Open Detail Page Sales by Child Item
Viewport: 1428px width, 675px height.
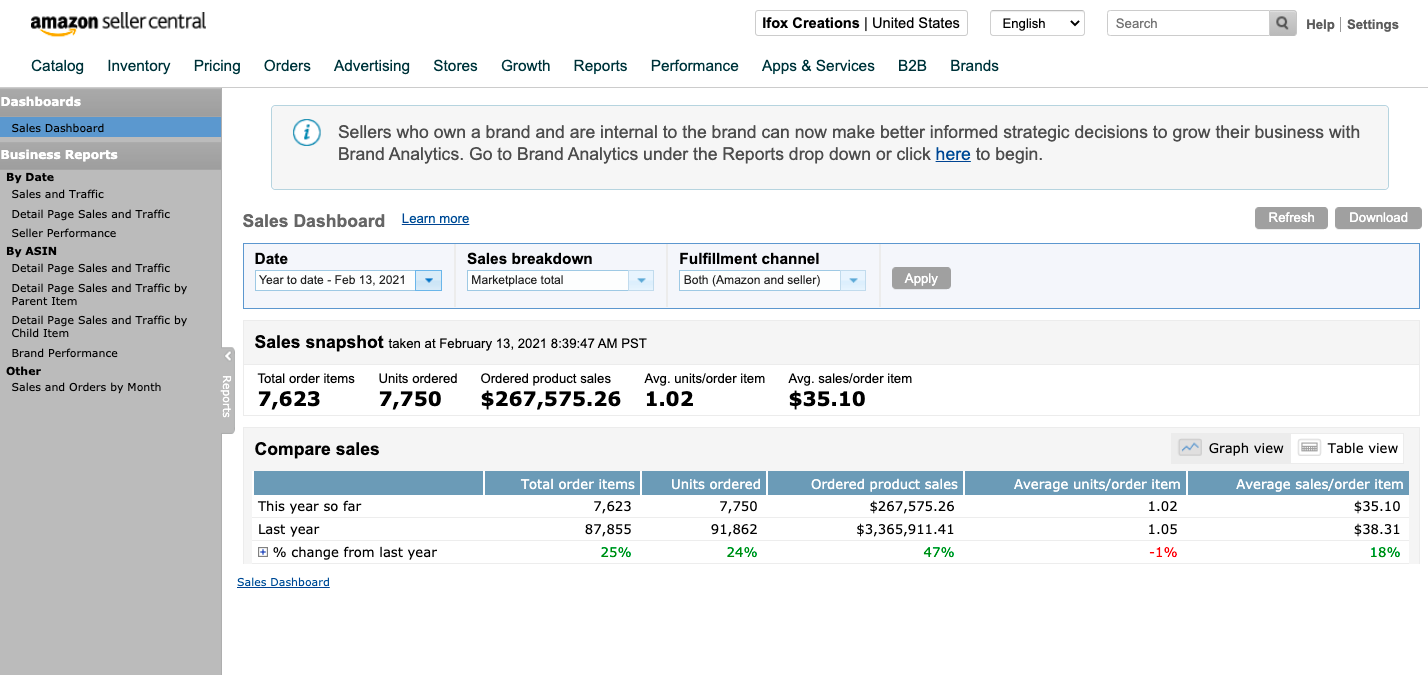(x=99, y=326)
